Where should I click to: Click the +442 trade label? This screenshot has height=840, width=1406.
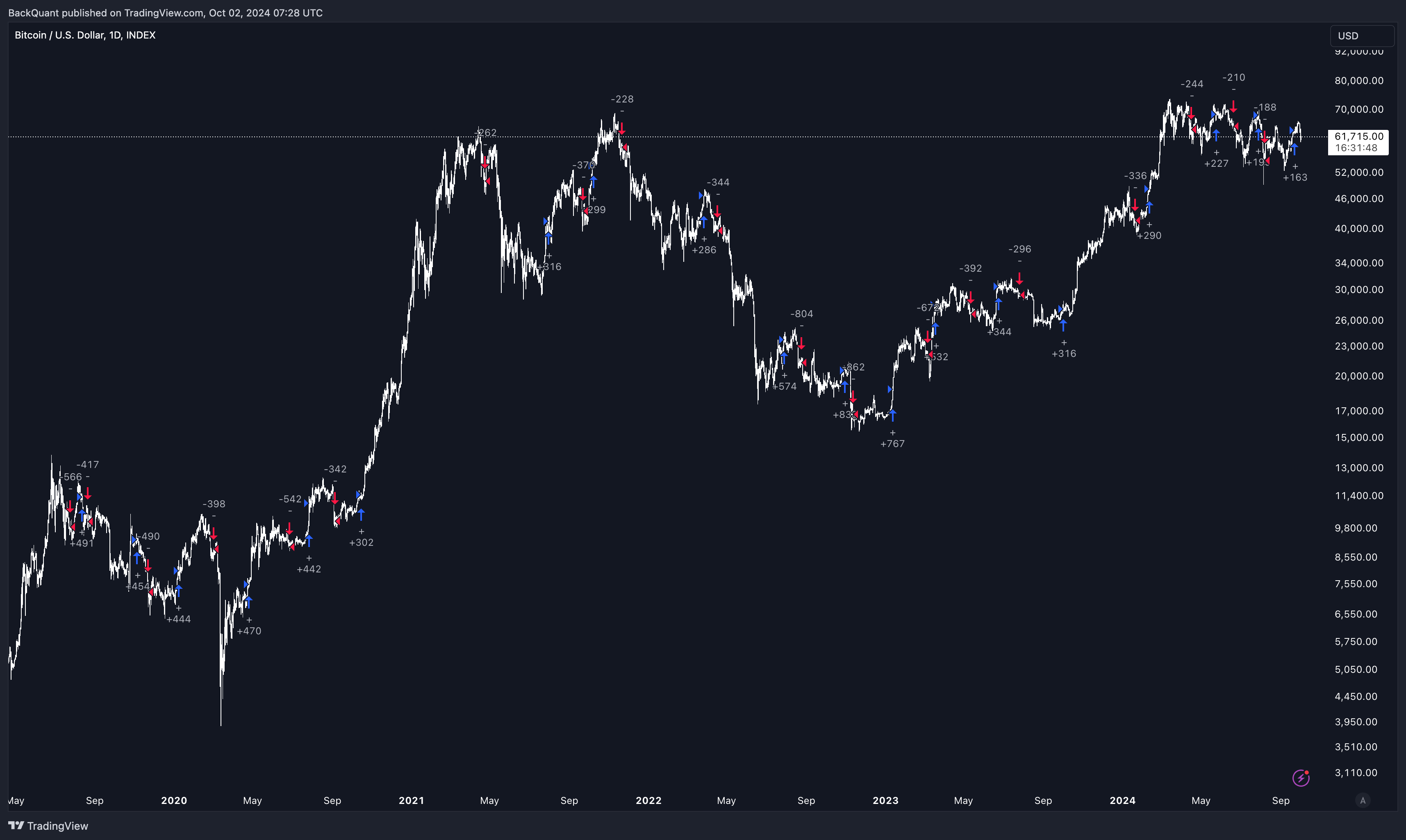click(x=309, y=570)
